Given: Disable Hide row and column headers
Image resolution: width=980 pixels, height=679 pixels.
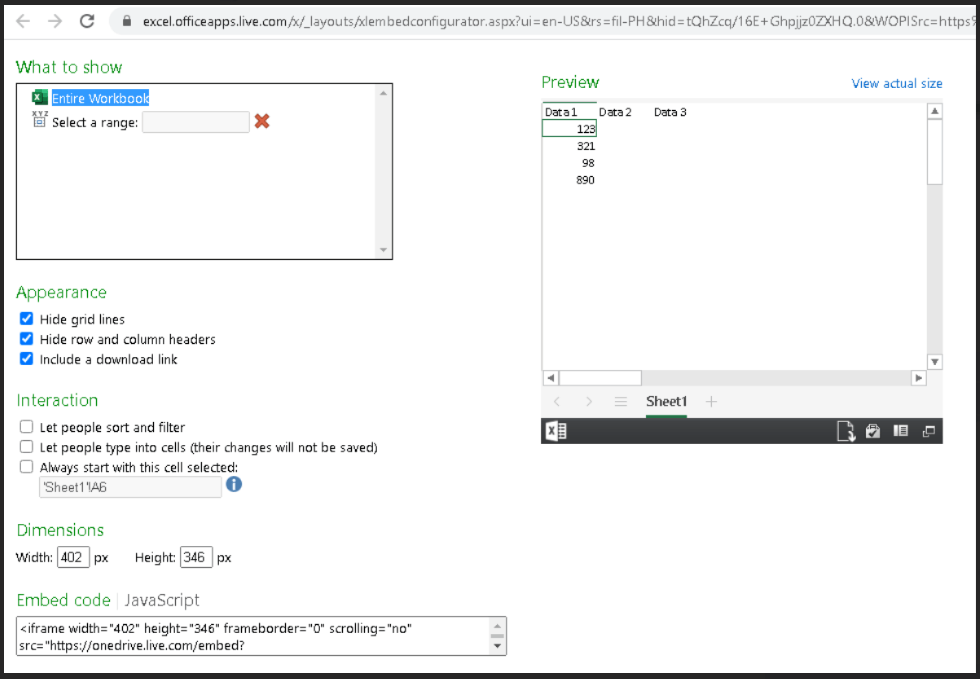Looking at the screenshot, I should click(25, 339).
